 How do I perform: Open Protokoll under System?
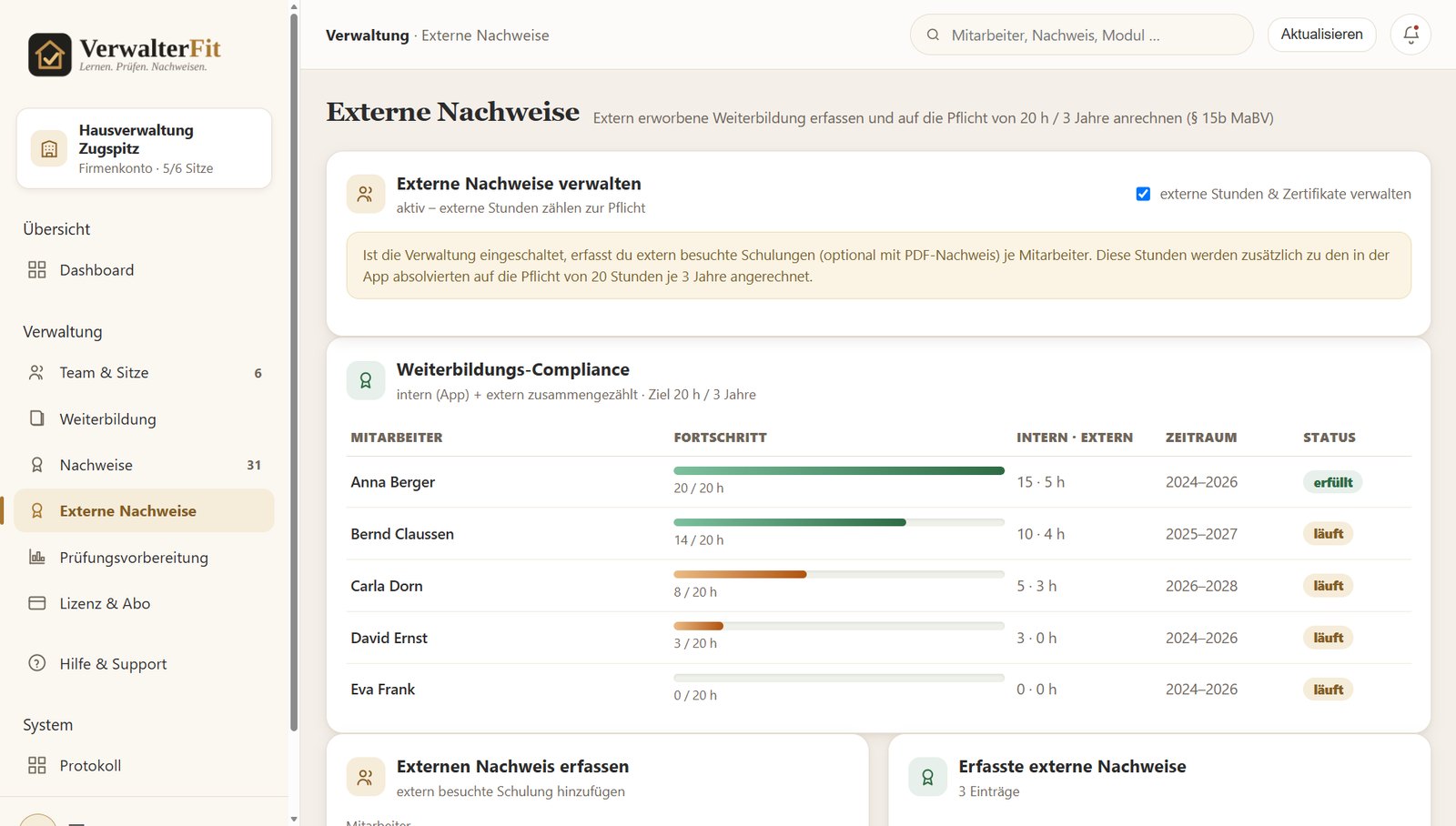(x=144, y=765)
